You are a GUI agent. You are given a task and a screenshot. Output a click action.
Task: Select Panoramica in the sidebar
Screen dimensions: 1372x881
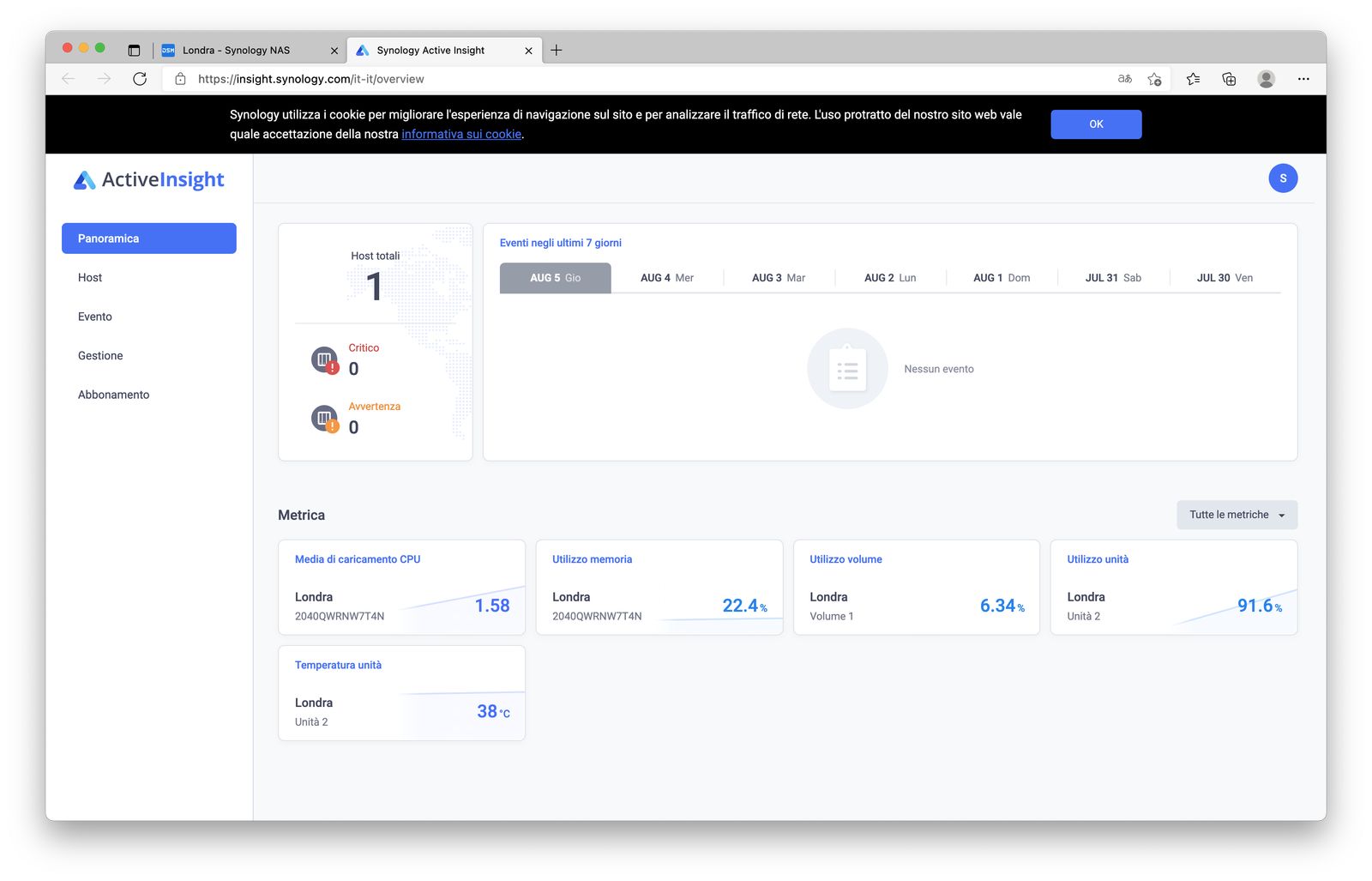point(149,238)
